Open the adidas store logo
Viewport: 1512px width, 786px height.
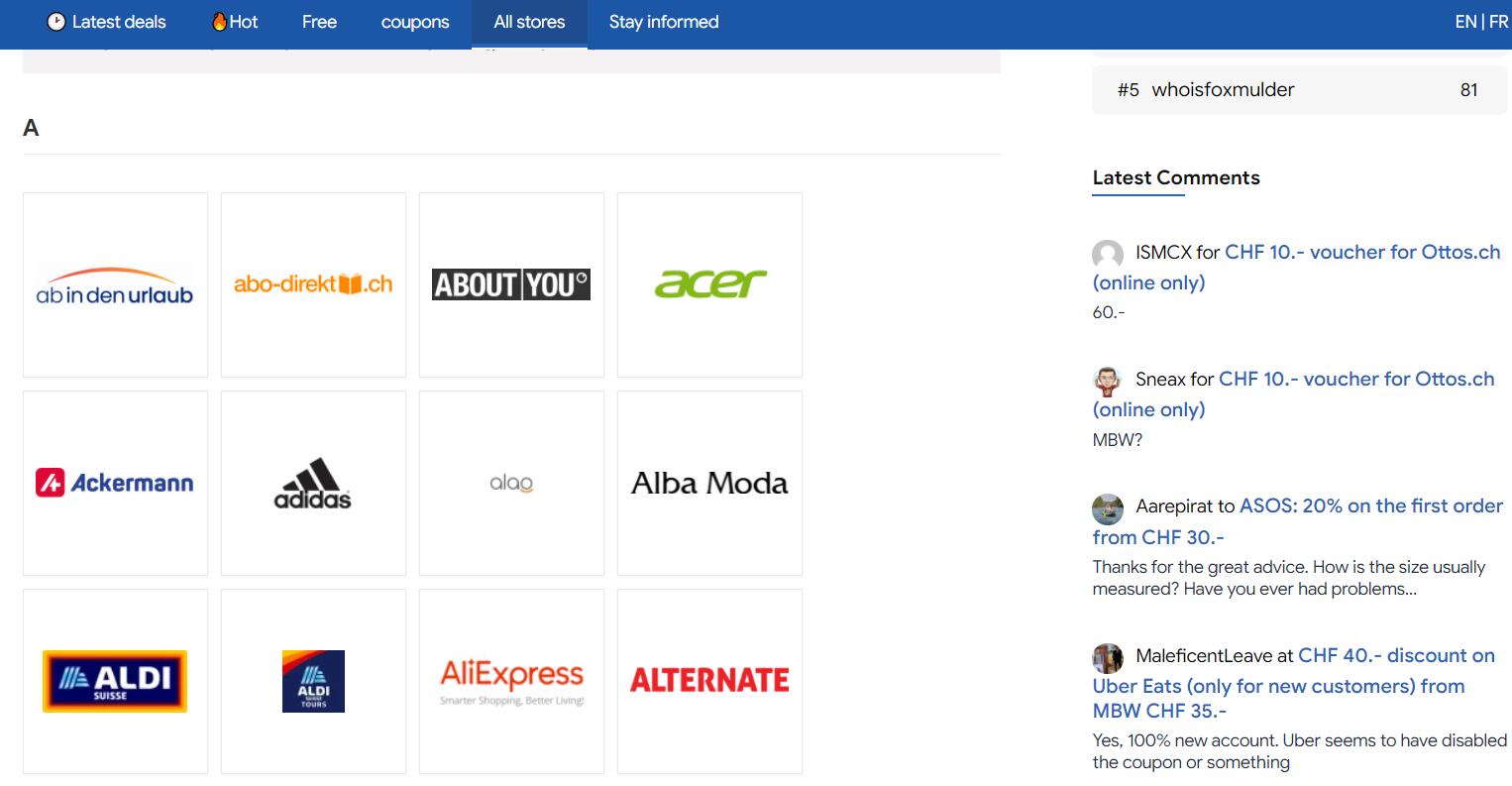coord(313,484)
